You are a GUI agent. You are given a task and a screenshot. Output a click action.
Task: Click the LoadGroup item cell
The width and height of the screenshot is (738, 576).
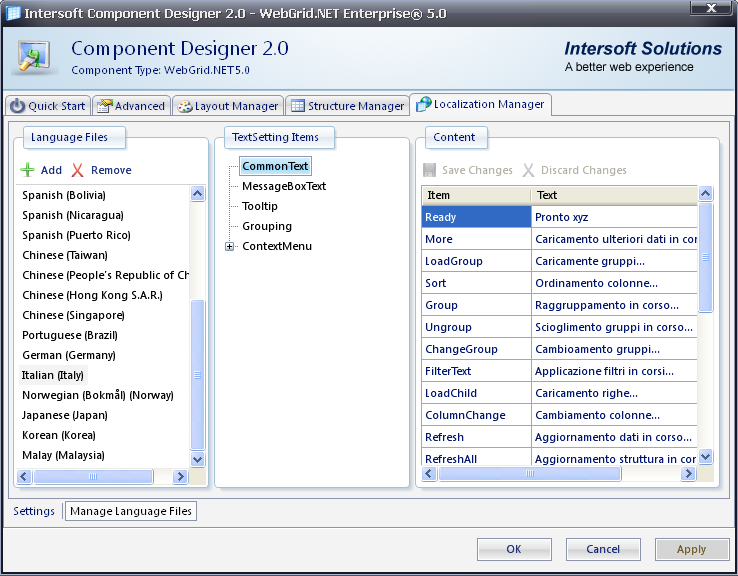pos(476,261)
